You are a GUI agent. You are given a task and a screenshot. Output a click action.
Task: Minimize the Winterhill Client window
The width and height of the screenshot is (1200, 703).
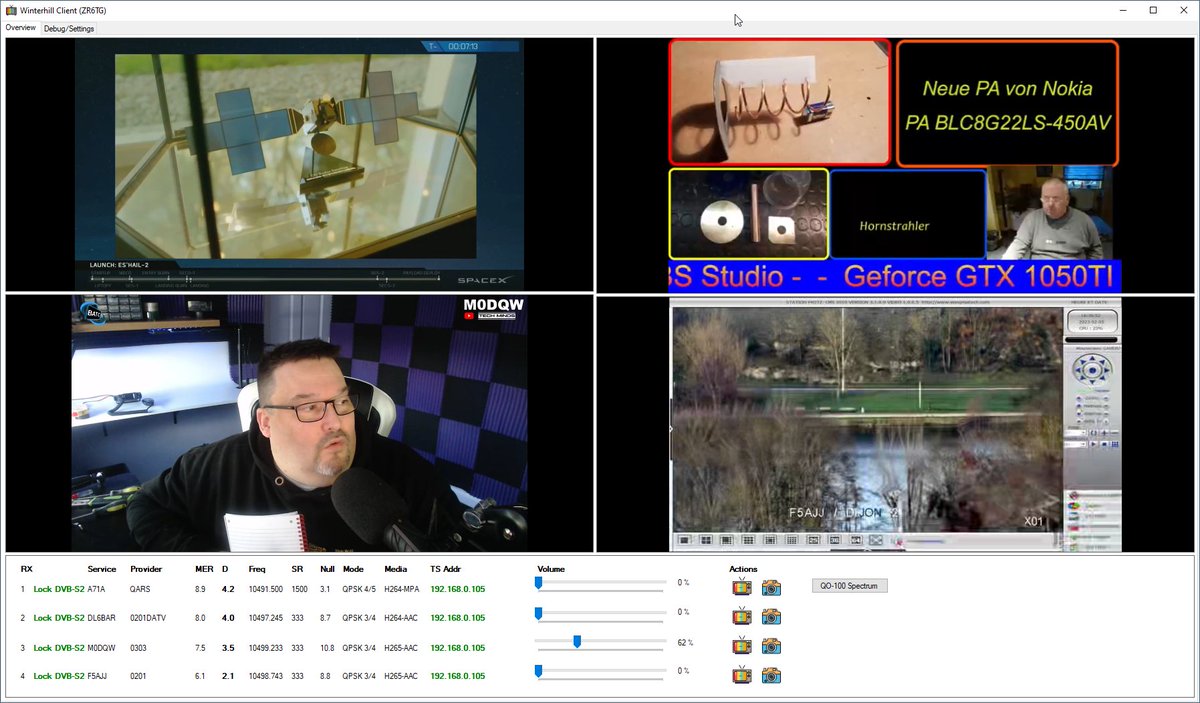click(1124, 10)
